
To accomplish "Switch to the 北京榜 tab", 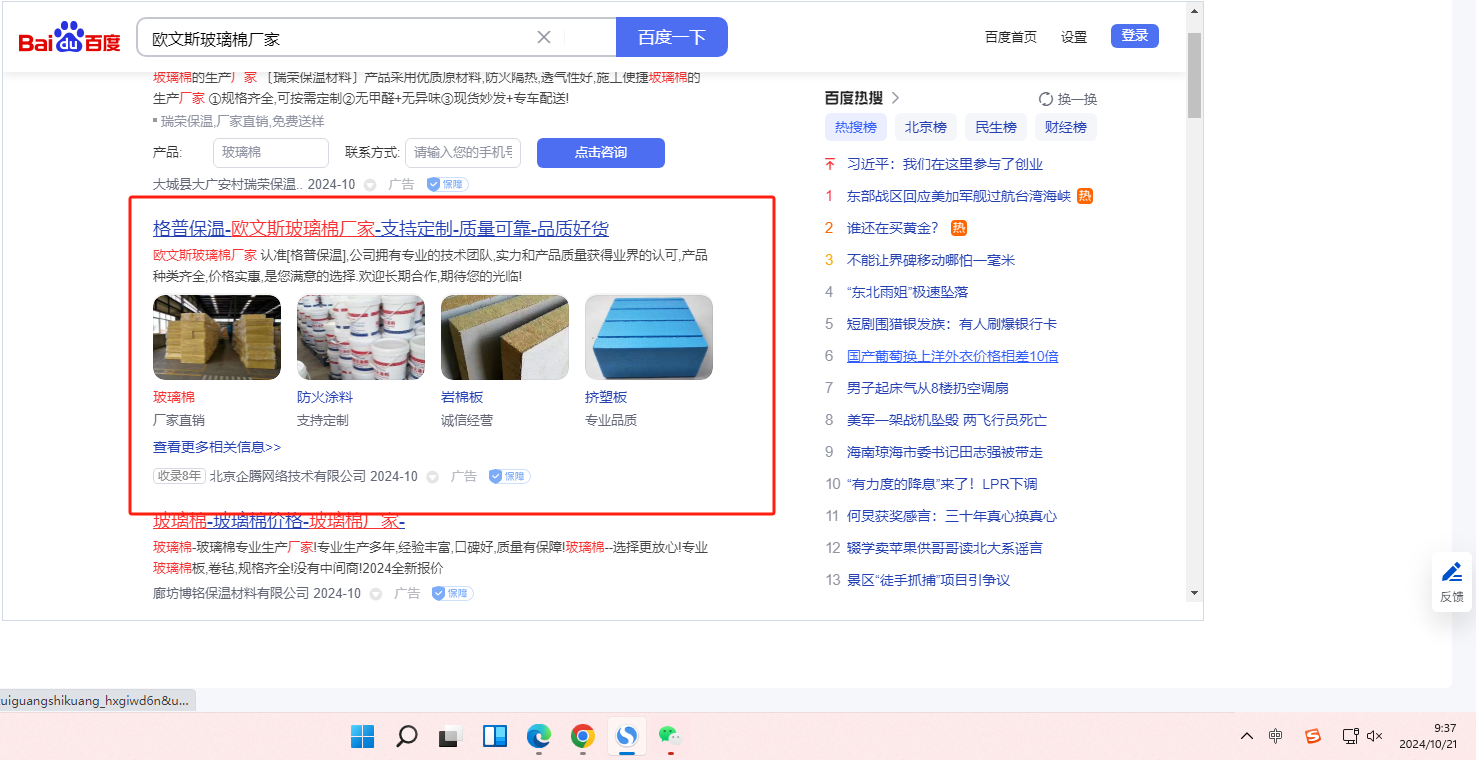I will [x=926, y=127].
